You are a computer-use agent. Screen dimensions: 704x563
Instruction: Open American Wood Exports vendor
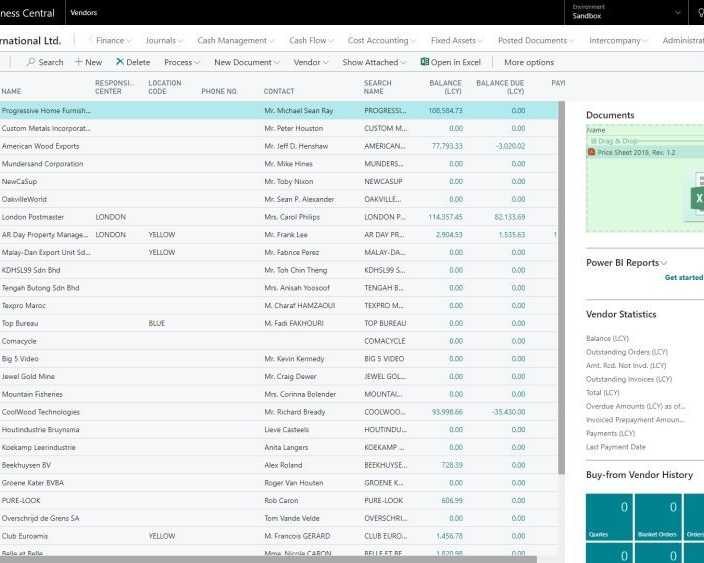tap(40, 146)
